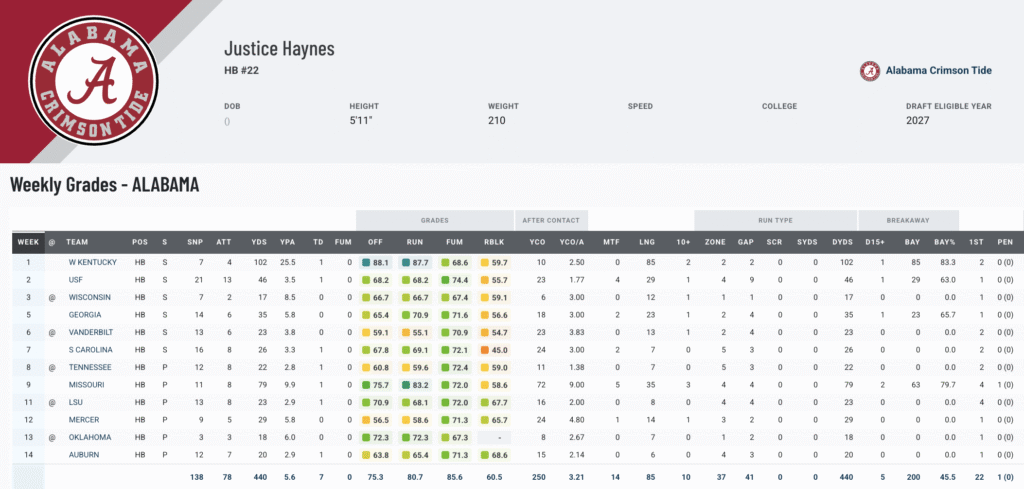This screenshot has width=1024, height=489.
Task: Sort by BAY% column header
Action: click(944, 242)
